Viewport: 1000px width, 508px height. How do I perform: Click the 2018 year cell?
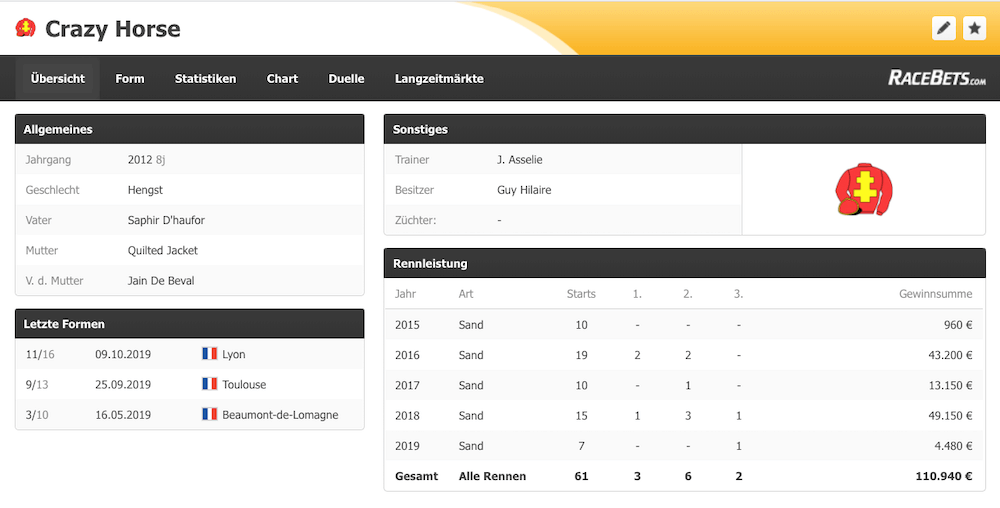click(x=407, y=416)
